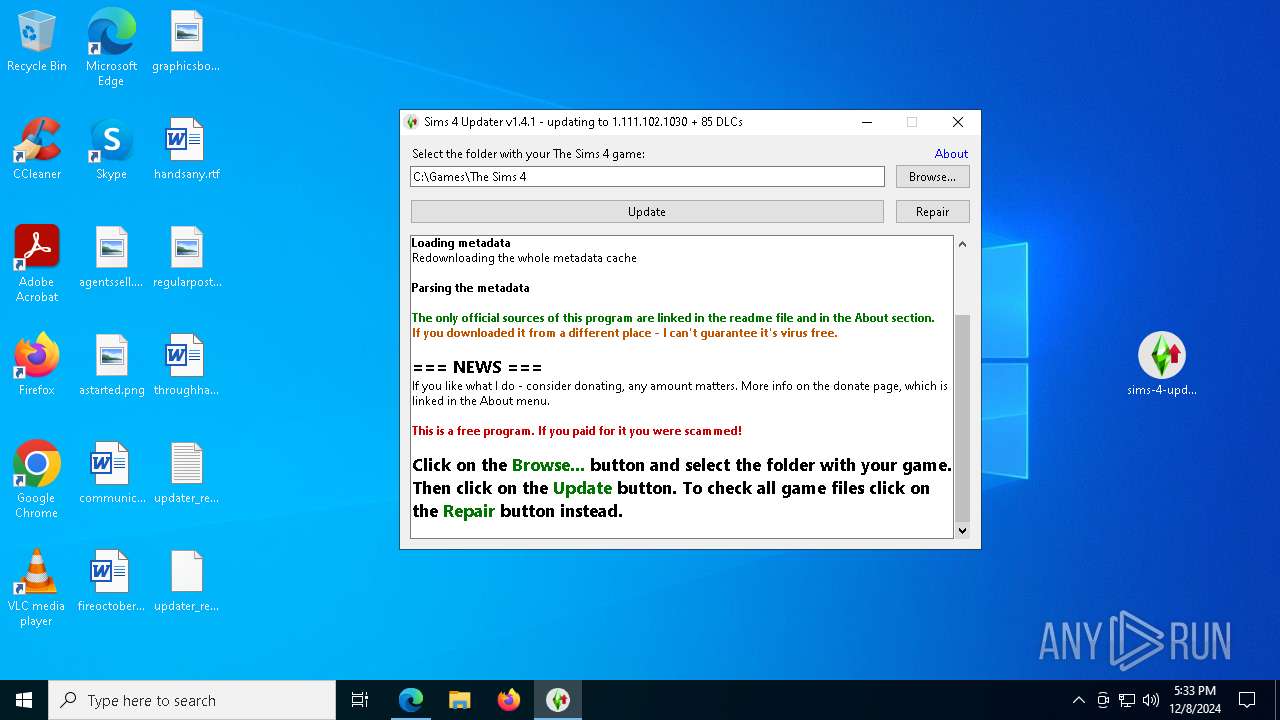Select the agentssell... image file icon
Viewport: 1280px width, 720px height.
click(x=111, y=258)
